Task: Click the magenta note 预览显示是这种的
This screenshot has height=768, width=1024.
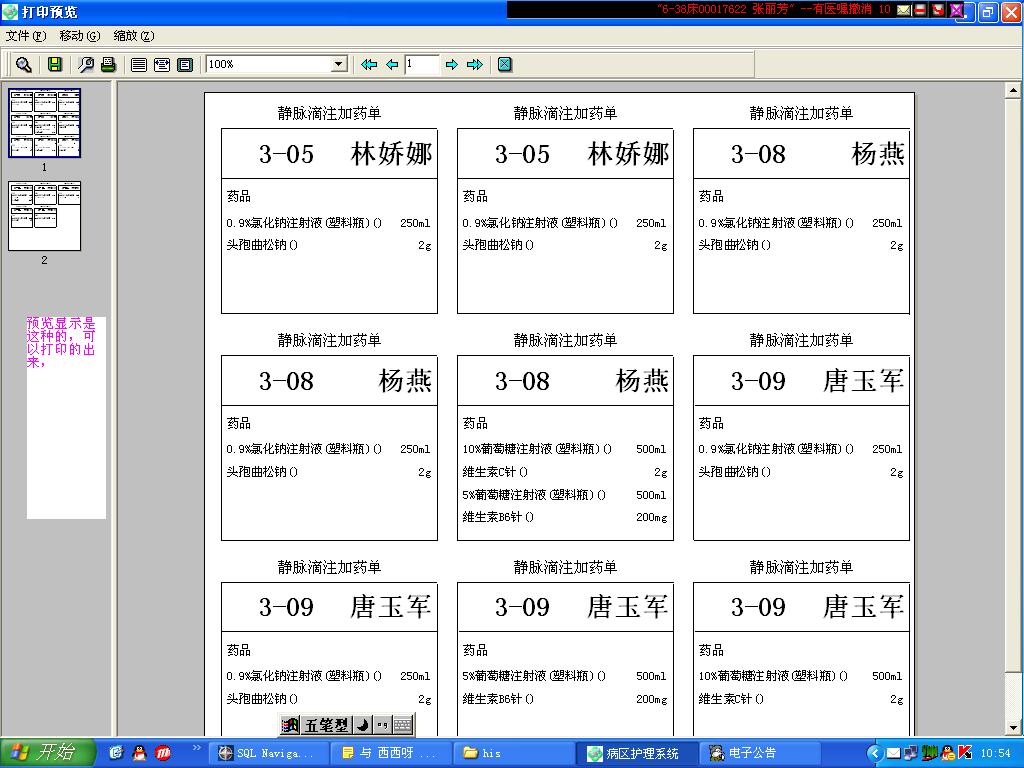Action: (x=61, y=342)
